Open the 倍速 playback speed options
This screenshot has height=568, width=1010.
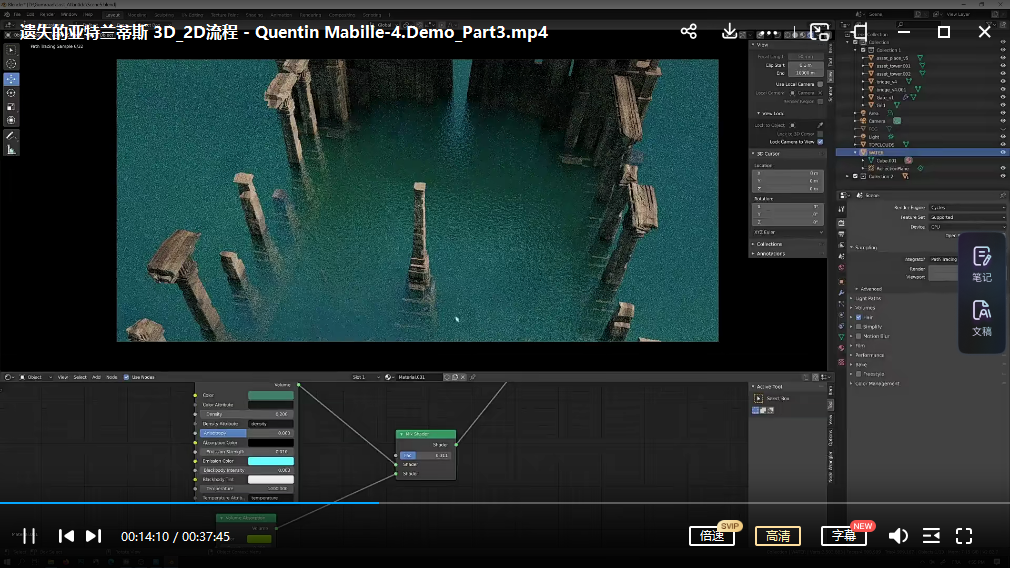(x=712, y=536)
